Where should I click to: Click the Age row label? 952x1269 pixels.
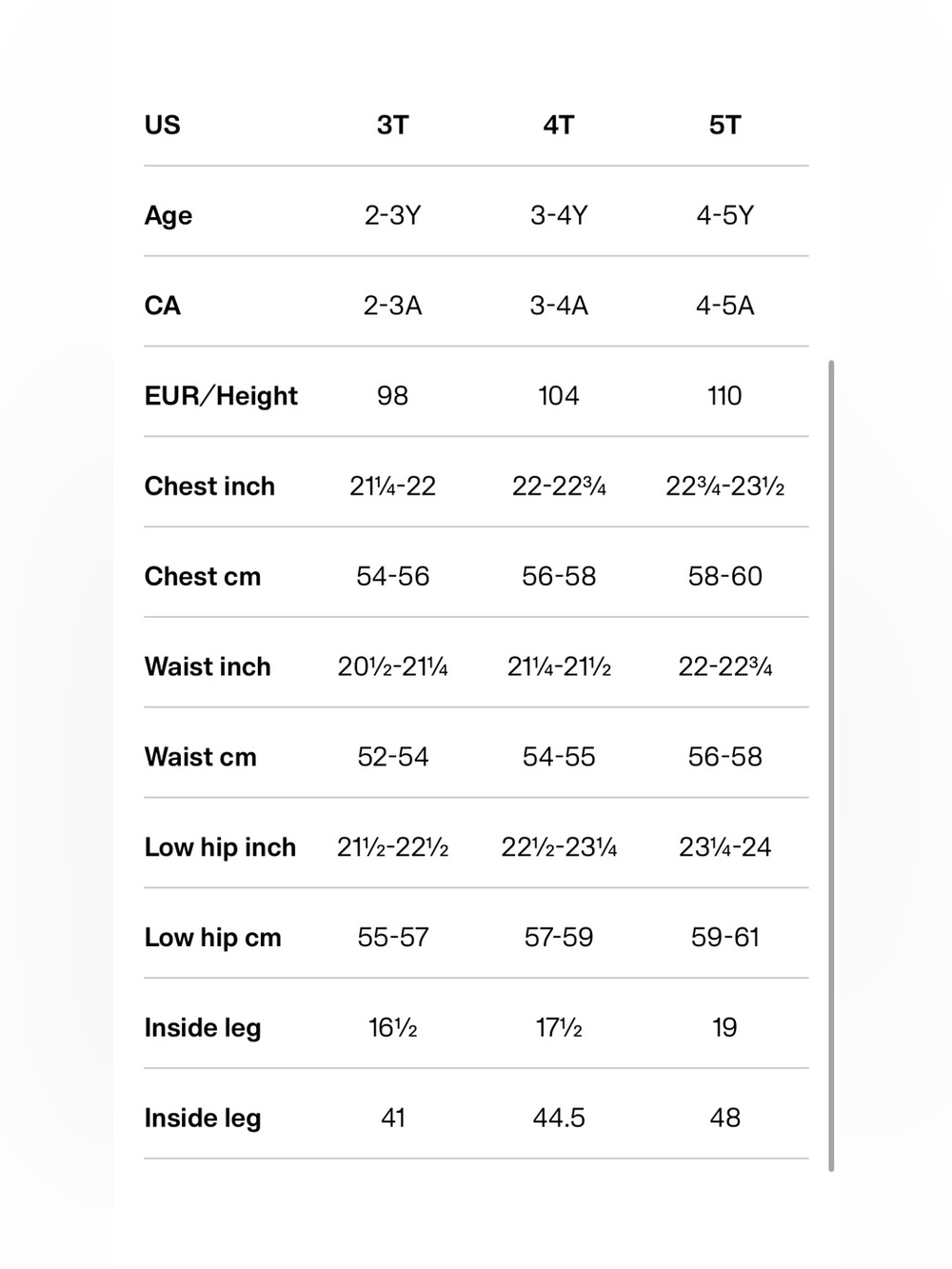[x=169, y=216]
